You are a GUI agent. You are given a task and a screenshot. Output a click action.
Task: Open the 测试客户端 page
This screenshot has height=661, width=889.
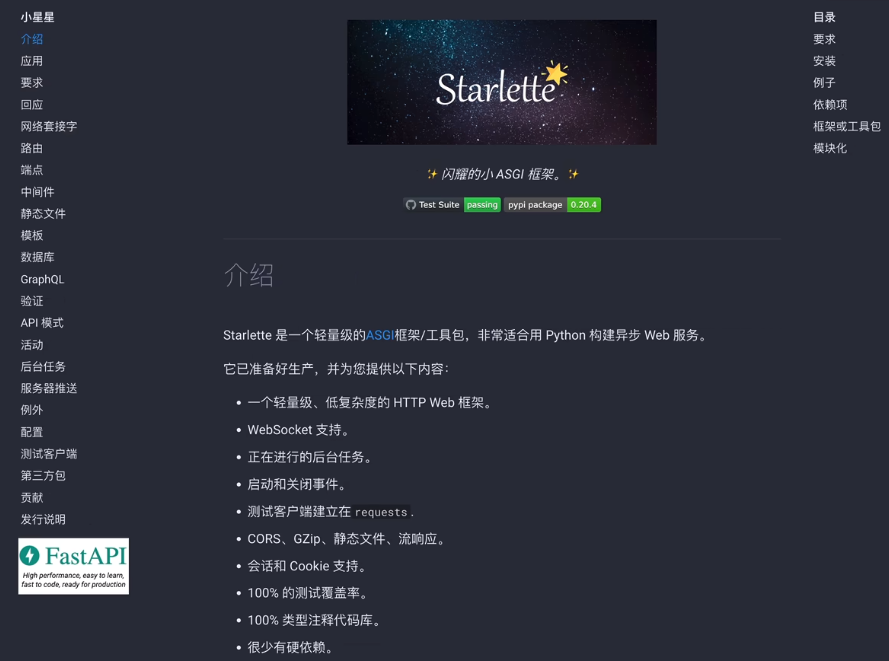[x=49, y=454]
